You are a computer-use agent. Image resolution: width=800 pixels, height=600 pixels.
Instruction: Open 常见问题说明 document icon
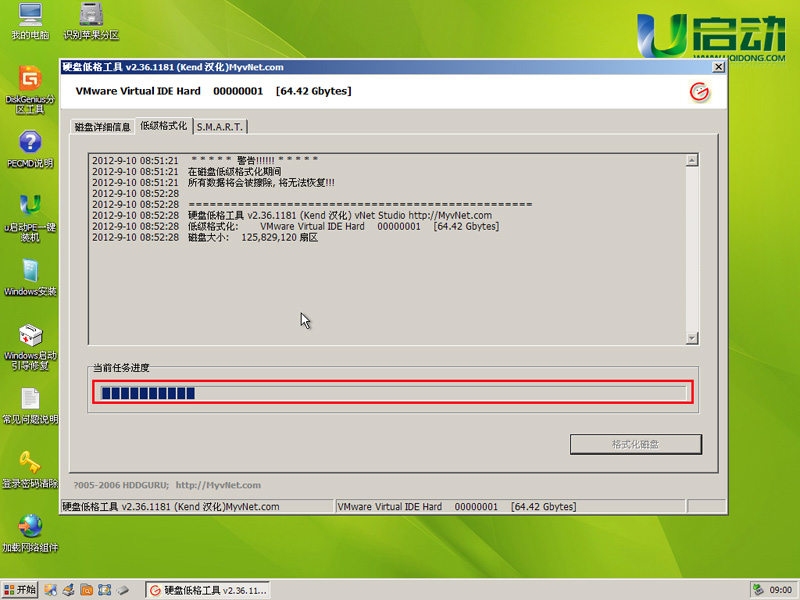pos(30,406)
